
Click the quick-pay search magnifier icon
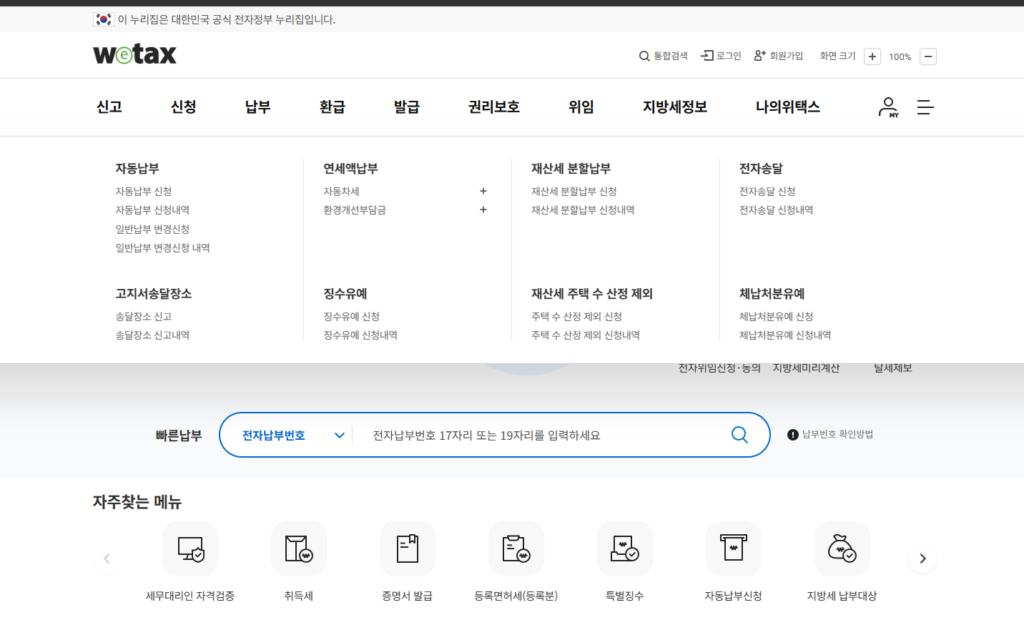coord(739,434)
